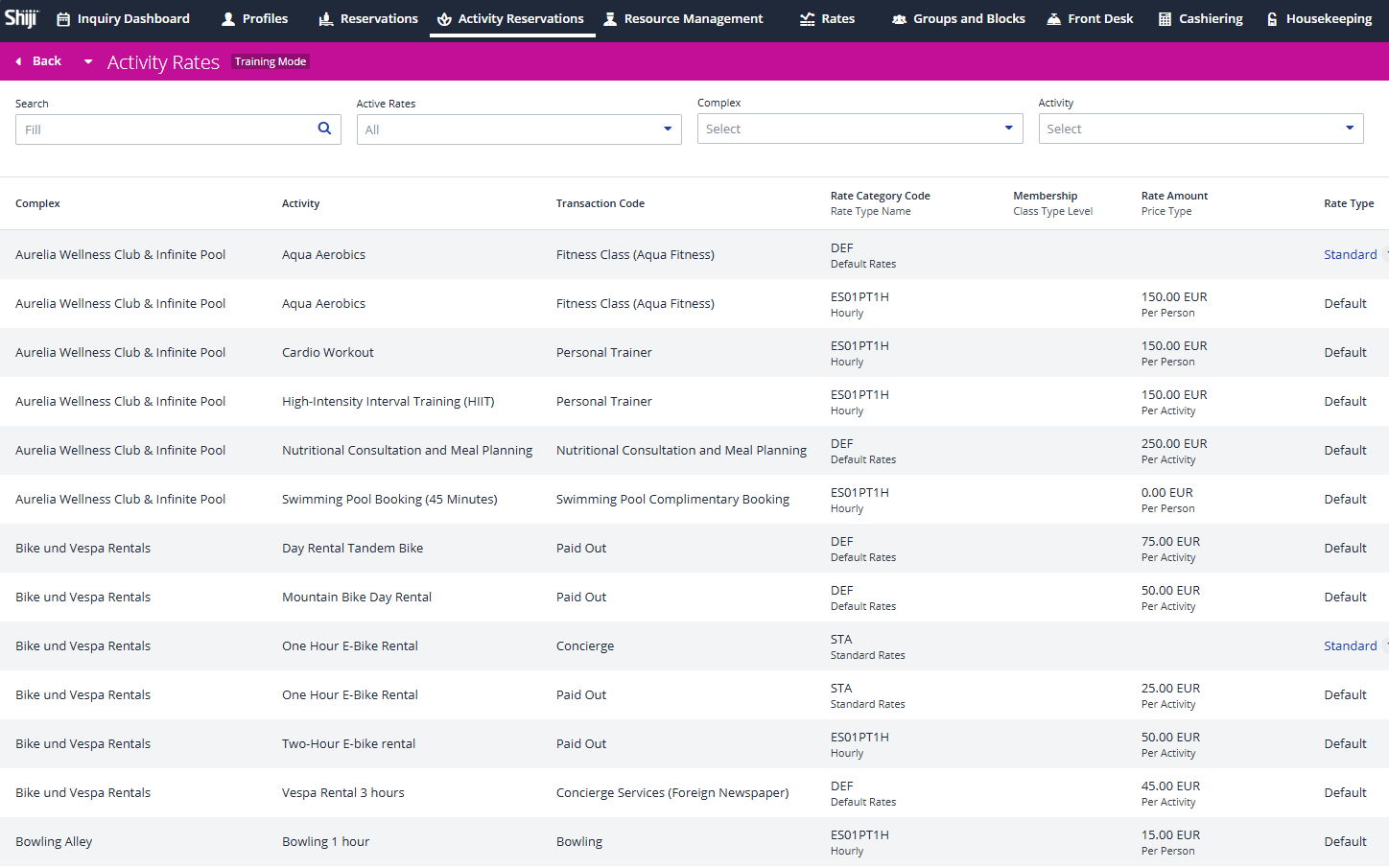Expand the menu arrow beside Activity Rates title
1389x868 pixels.
coord(88,61)
